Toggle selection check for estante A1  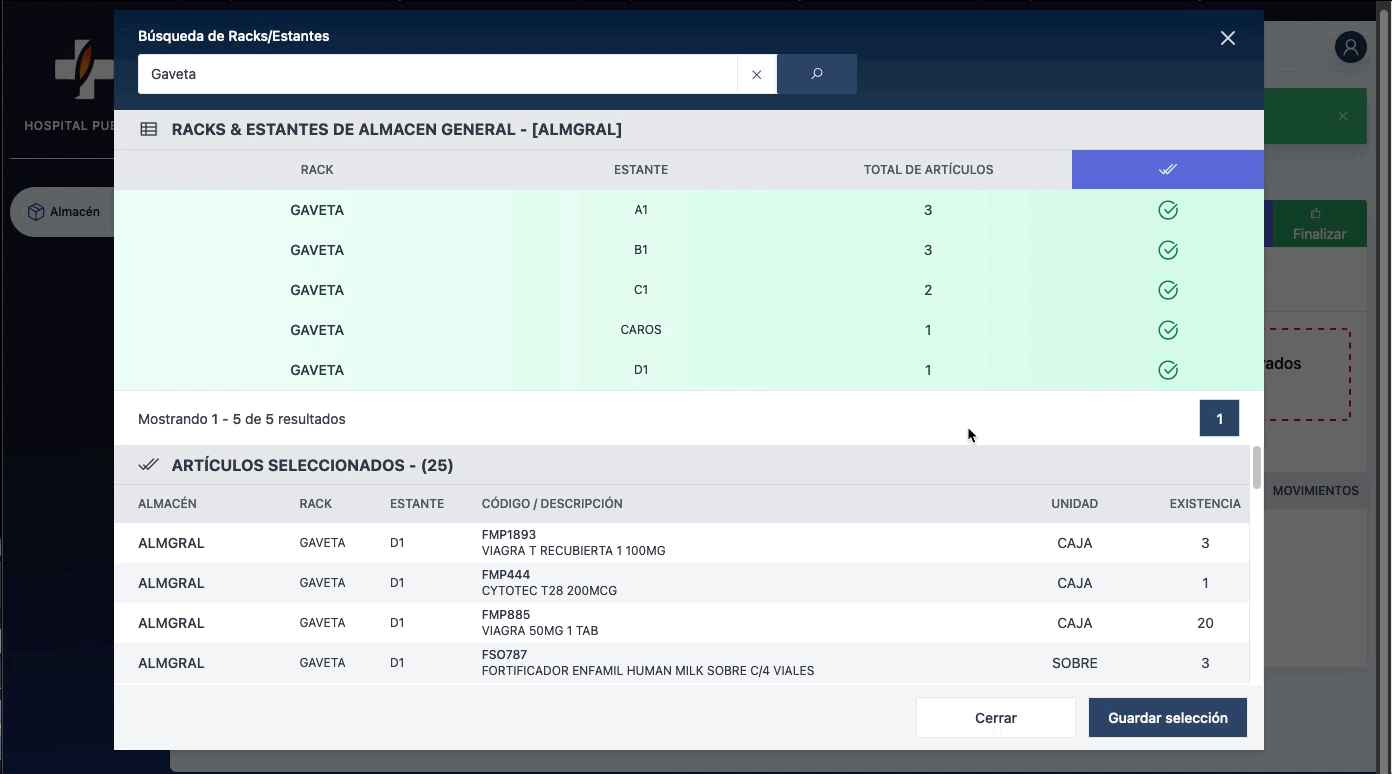1167,210
